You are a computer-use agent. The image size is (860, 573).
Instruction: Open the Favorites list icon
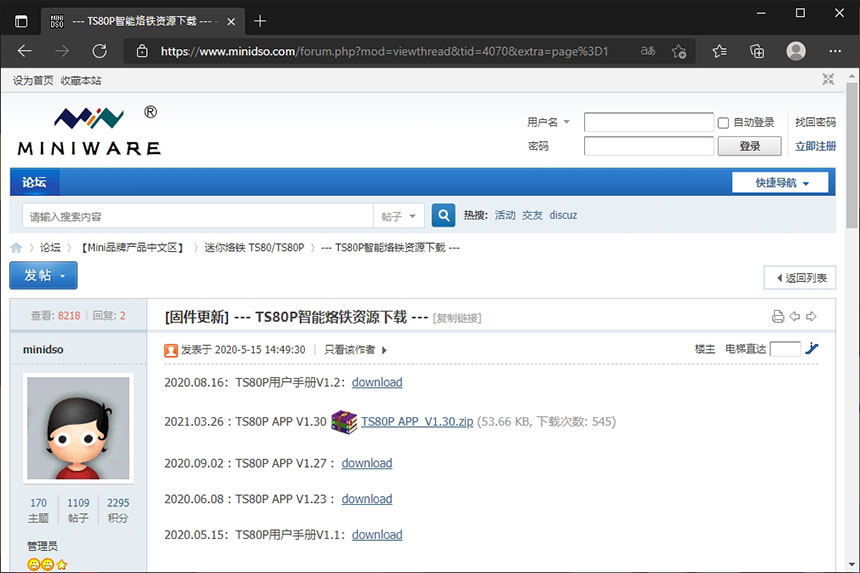point(719,52)
